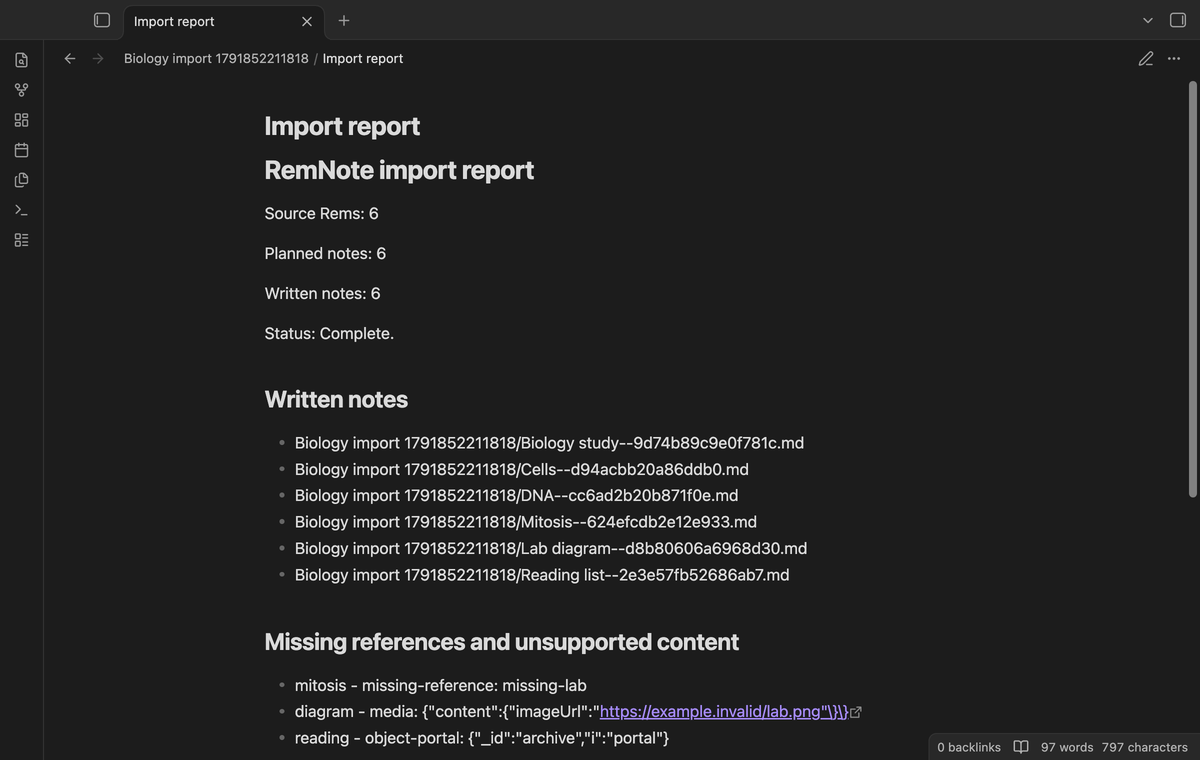The image size is (1200, 760).
Task: Open the example.invalid/lab.png link
Action: (x=724, y=712)
